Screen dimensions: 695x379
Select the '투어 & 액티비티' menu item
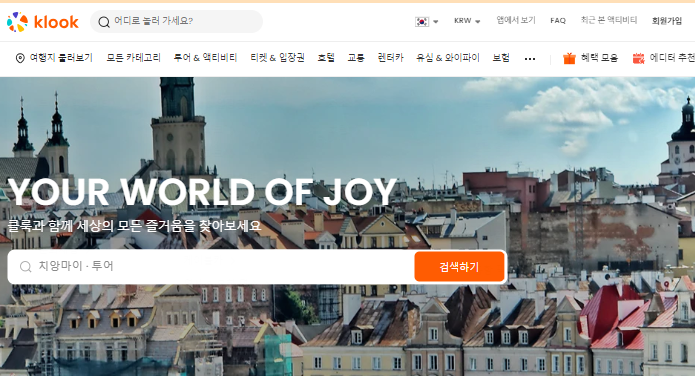click(205, 58)
